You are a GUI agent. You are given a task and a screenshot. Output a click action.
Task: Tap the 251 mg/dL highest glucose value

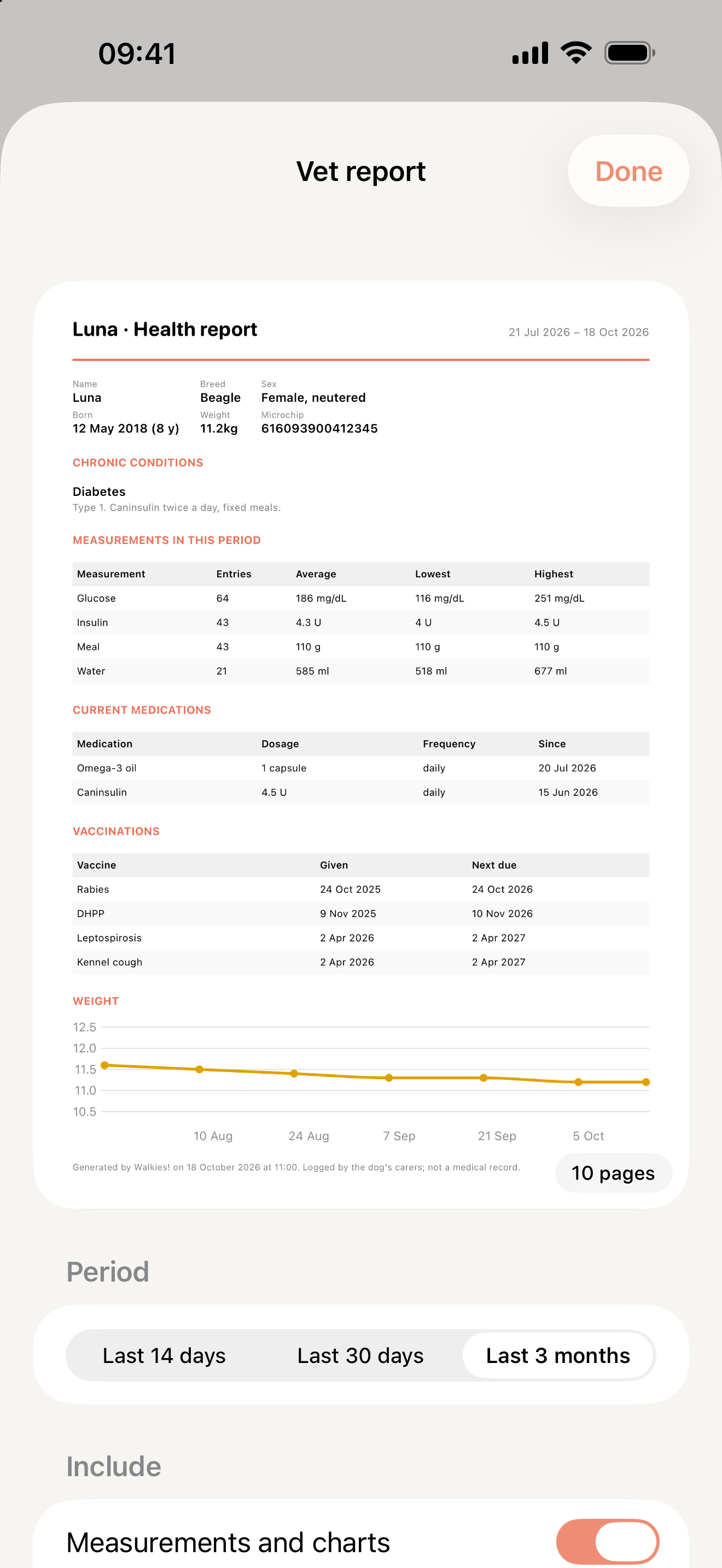pyautogui.click(x=560, y=598)
